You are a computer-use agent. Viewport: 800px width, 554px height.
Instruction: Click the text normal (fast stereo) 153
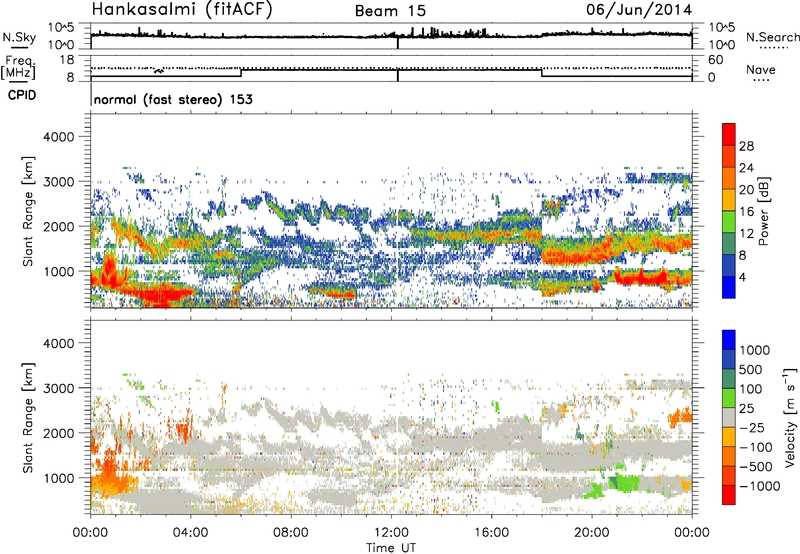pyautogui.click(x=173, y=99)
